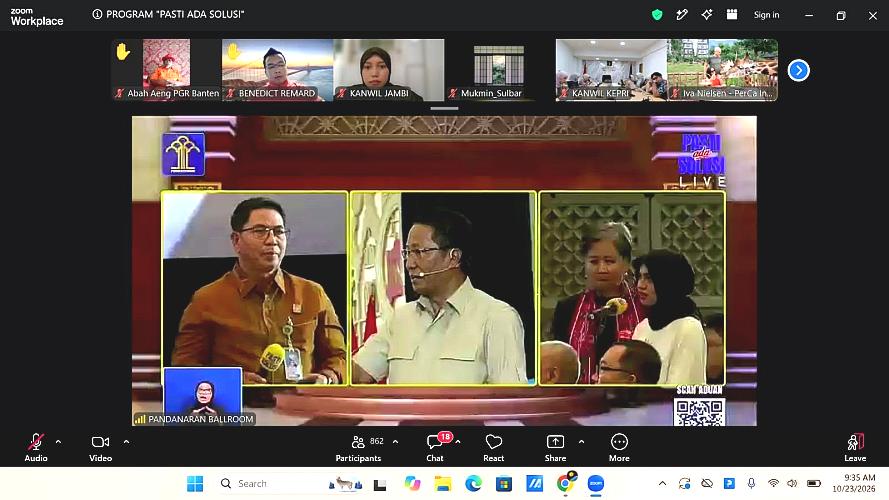Select Abah Aeng PGR Banten video thumbnail

tap(166, 70)
